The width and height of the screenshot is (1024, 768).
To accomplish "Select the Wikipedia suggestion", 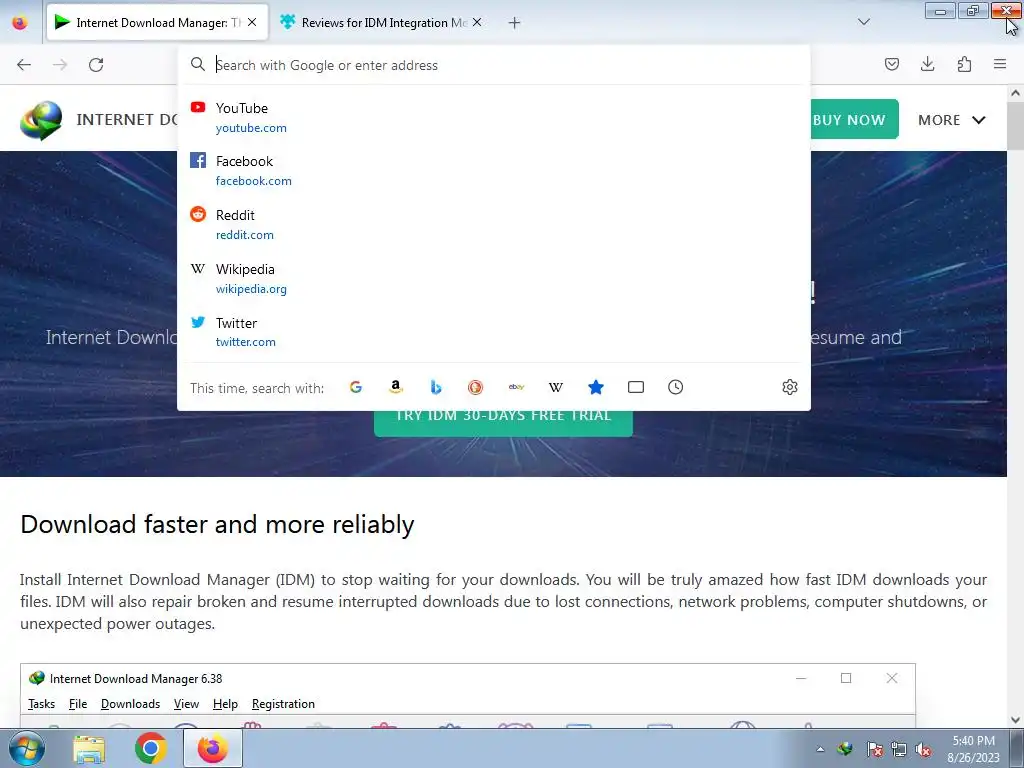I will click(494, 279).
